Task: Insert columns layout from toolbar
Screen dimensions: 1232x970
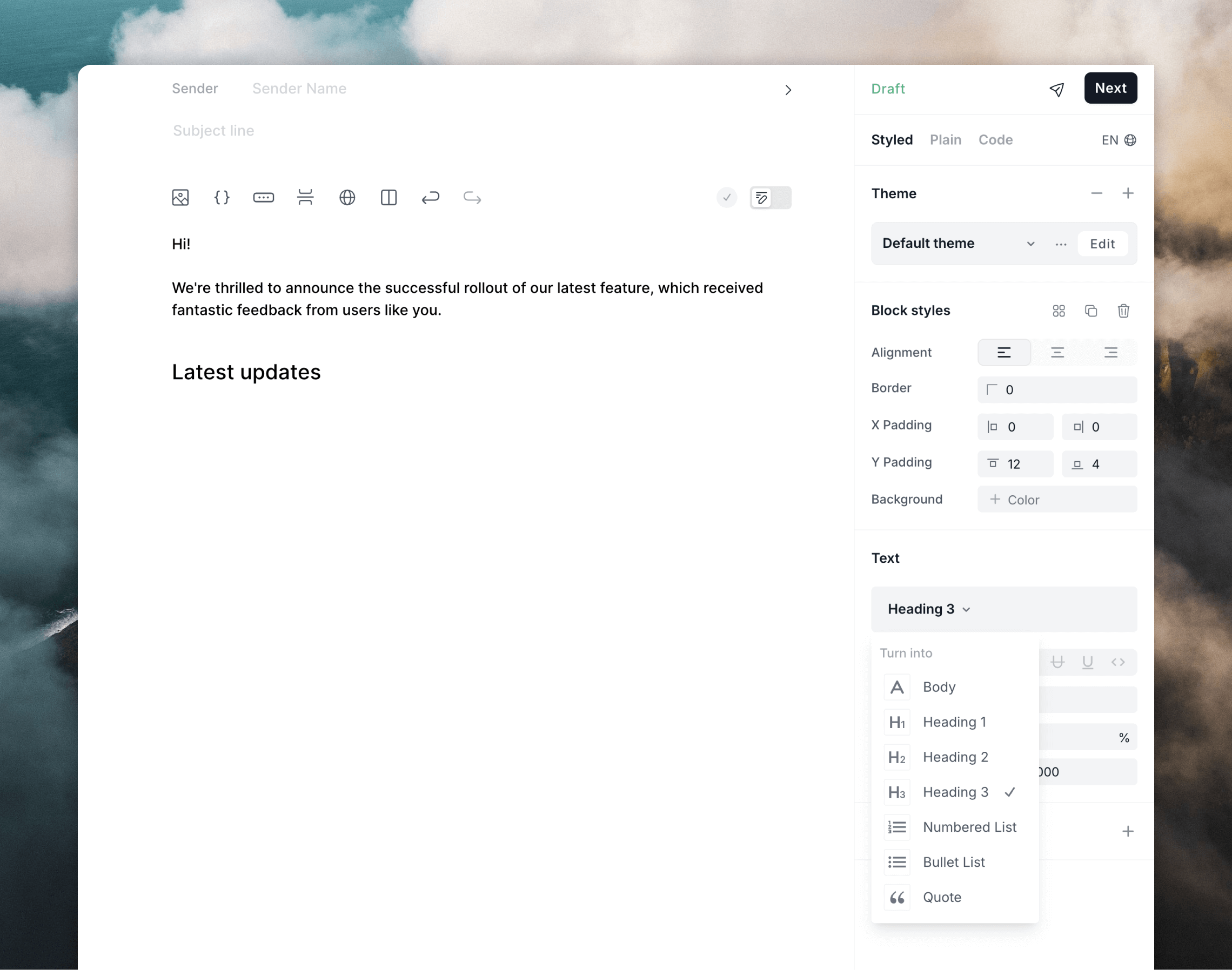Action: (389, 198)
